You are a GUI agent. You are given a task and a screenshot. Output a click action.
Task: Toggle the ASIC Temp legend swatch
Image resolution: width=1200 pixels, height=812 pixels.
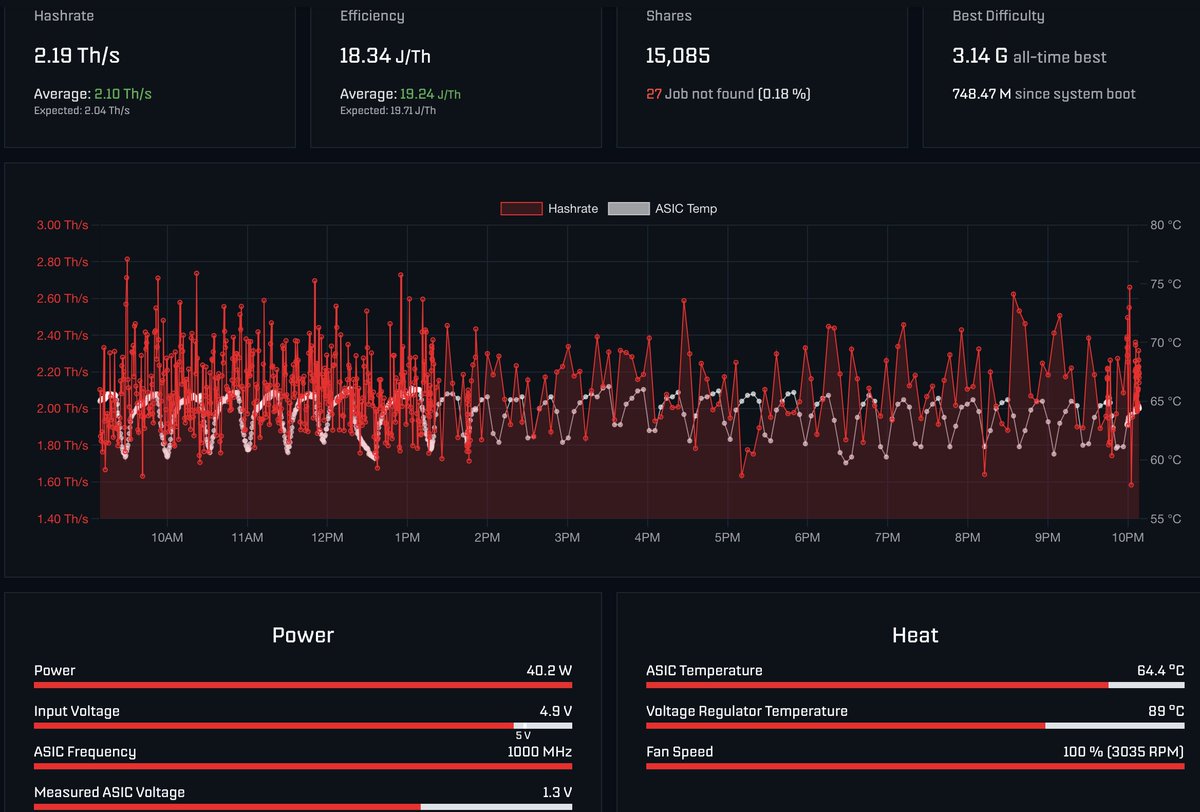[x=628, y=209]
